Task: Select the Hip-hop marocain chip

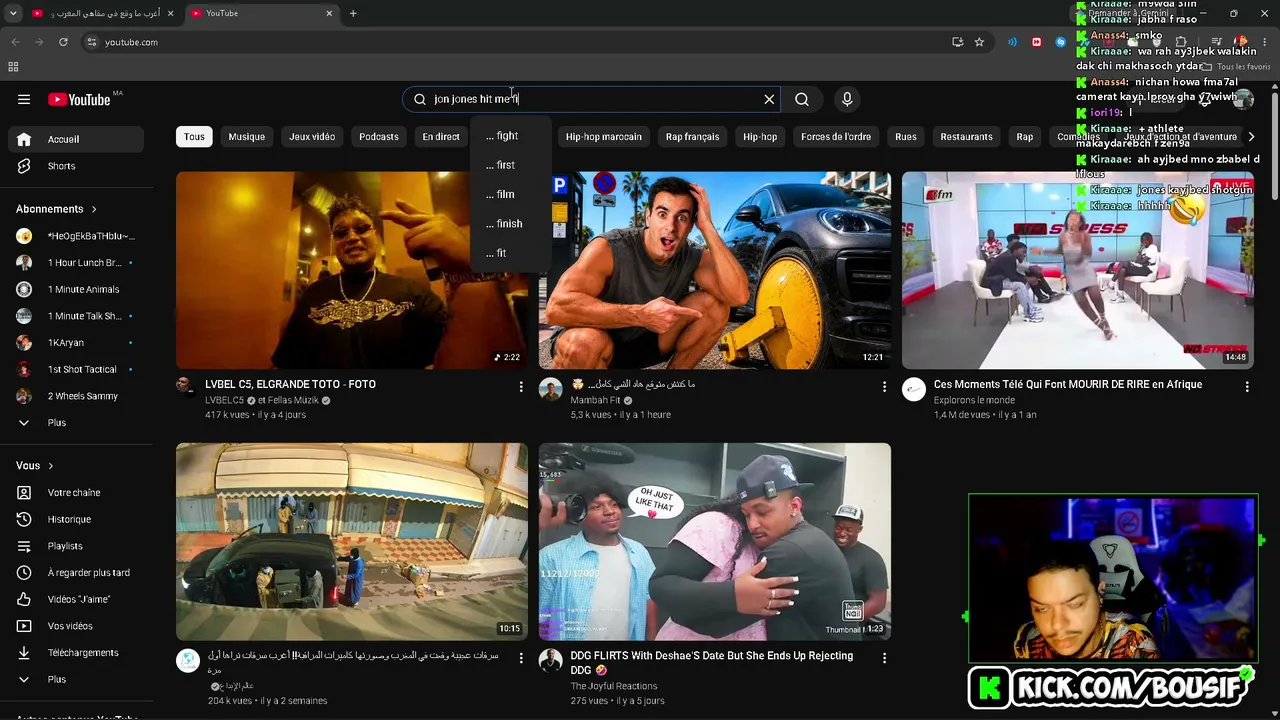Action: [x=604, y=137]
